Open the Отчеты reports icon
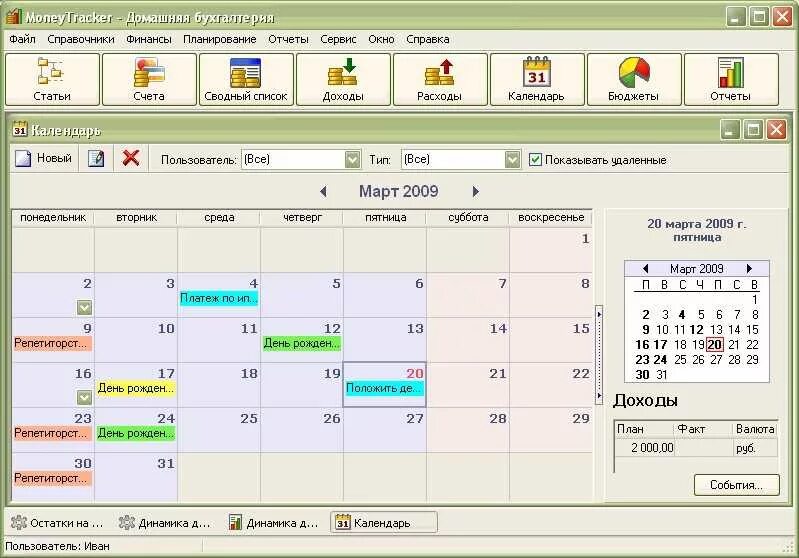 (731, 80)
